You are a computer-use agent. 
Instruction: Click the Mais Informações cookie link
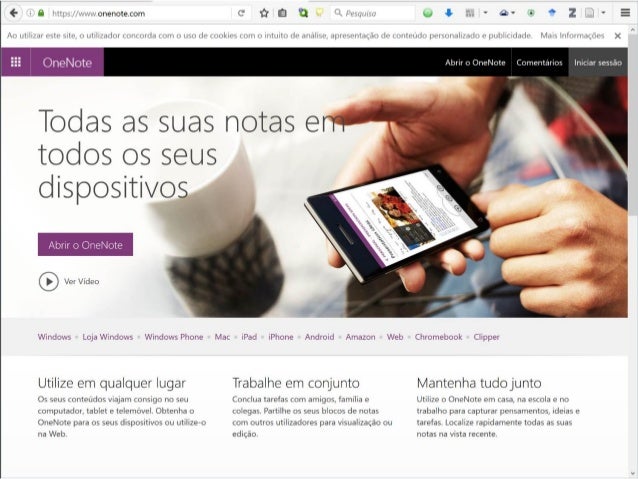pyautogui.click(x=572, y=35)
